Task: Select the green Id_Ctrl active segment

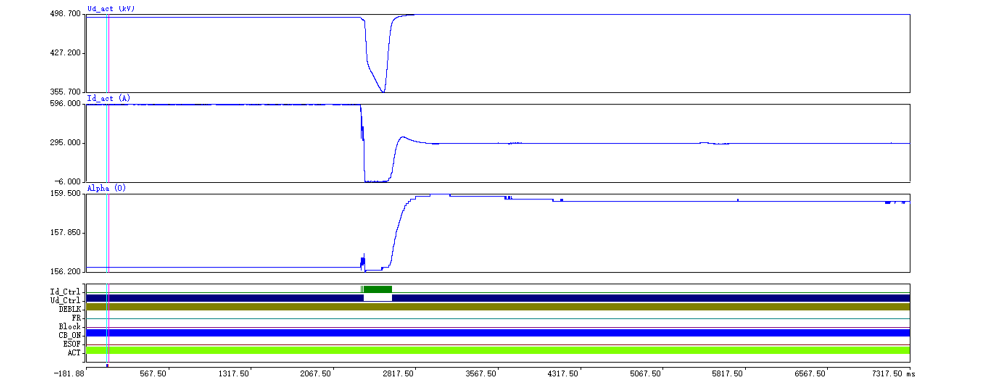Action: 377,289
